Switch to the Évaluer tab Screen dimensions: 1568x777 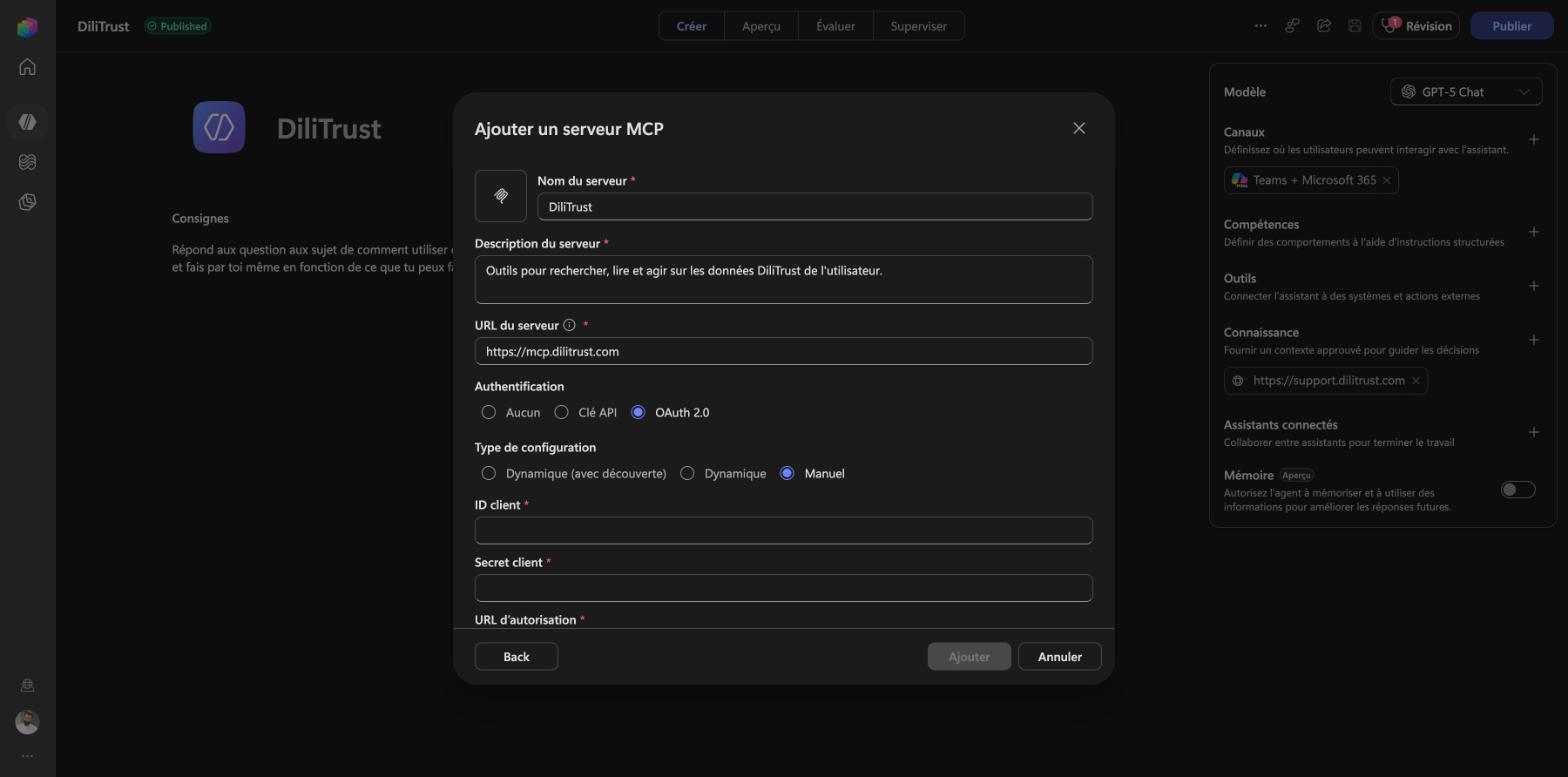pos(835,26)
